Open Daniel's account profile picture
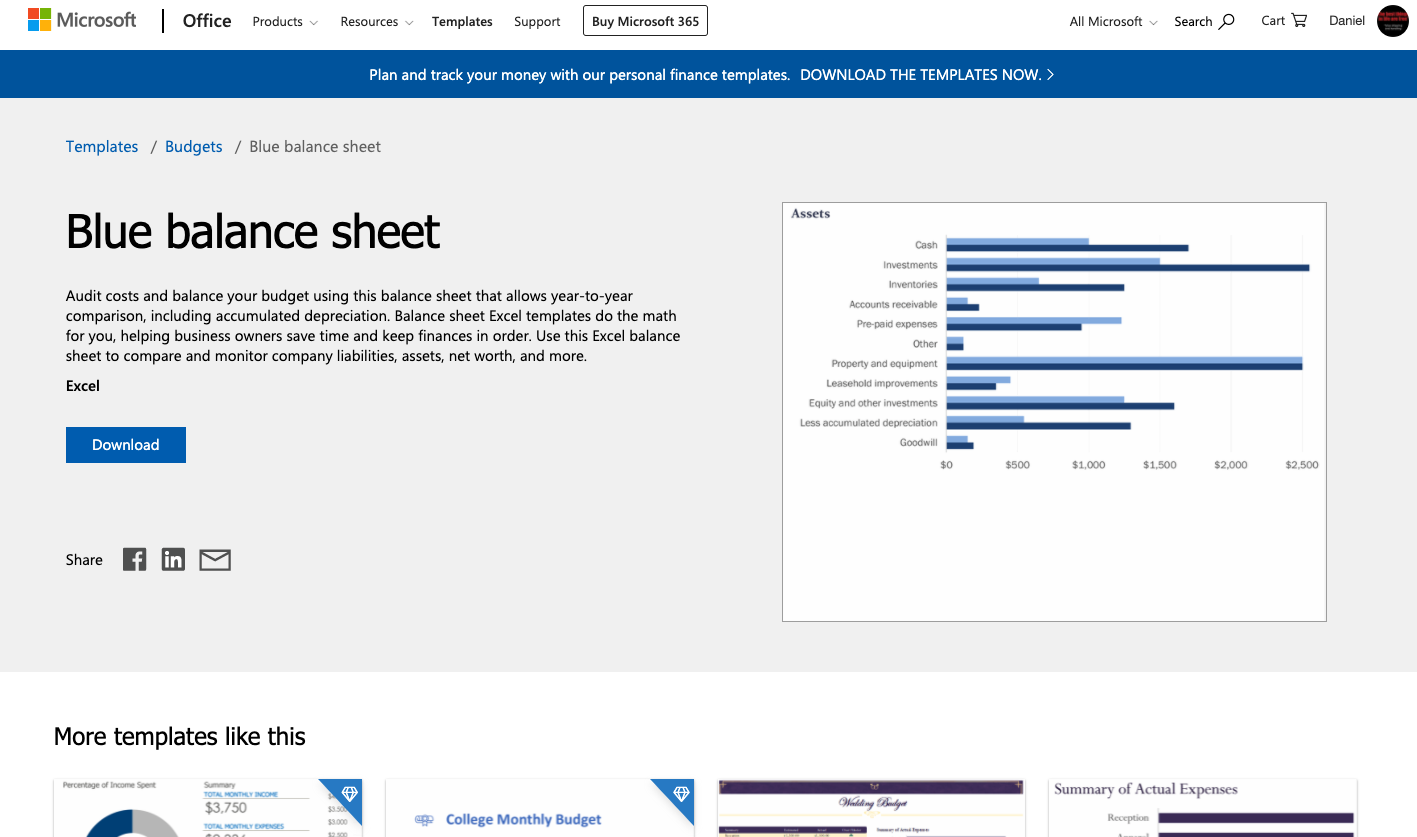This screenshot has height=837, width=1417. [x=1392, y=21]
